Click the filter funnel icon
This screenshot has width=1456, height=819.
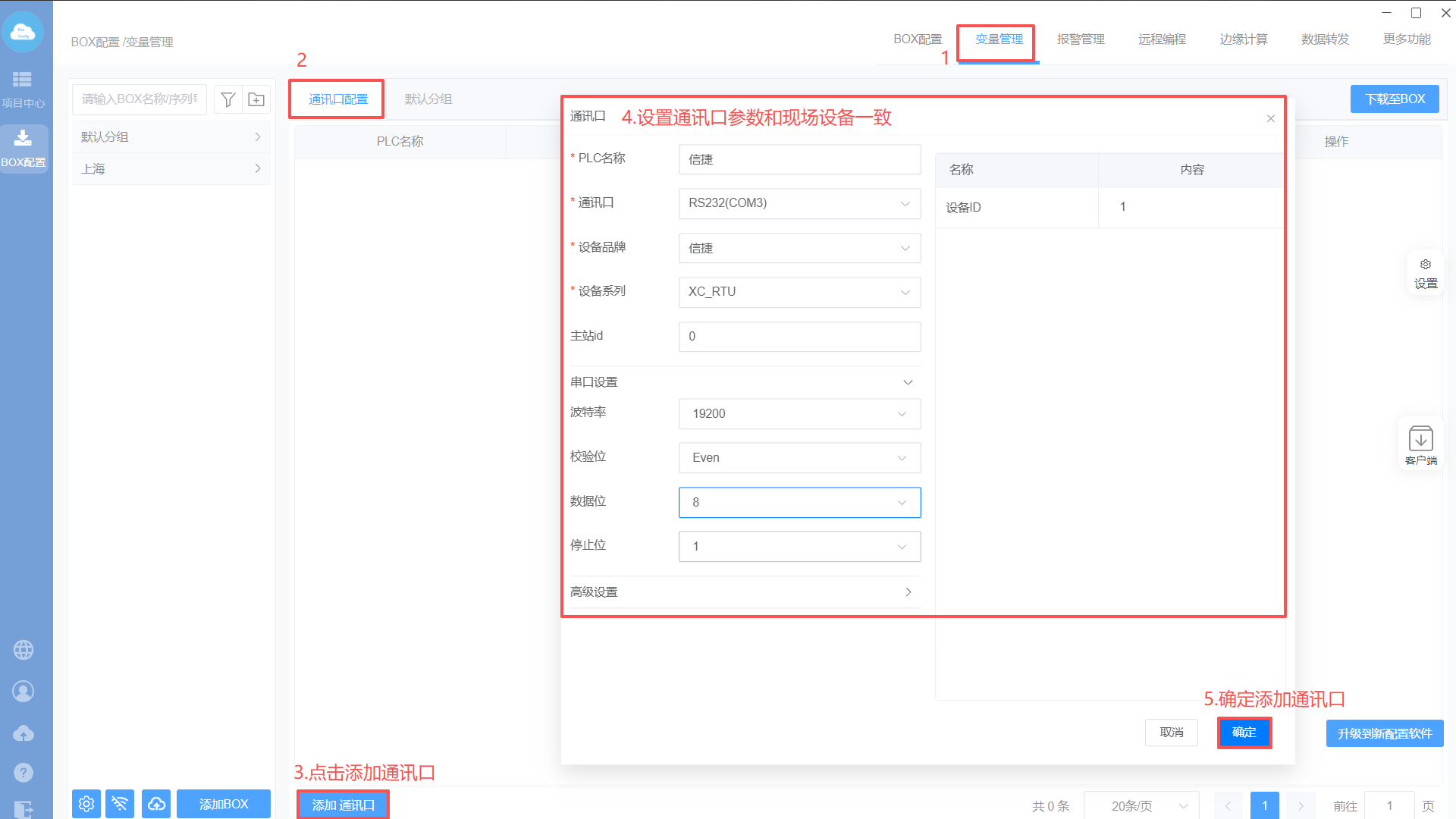[x=227, y=99]
